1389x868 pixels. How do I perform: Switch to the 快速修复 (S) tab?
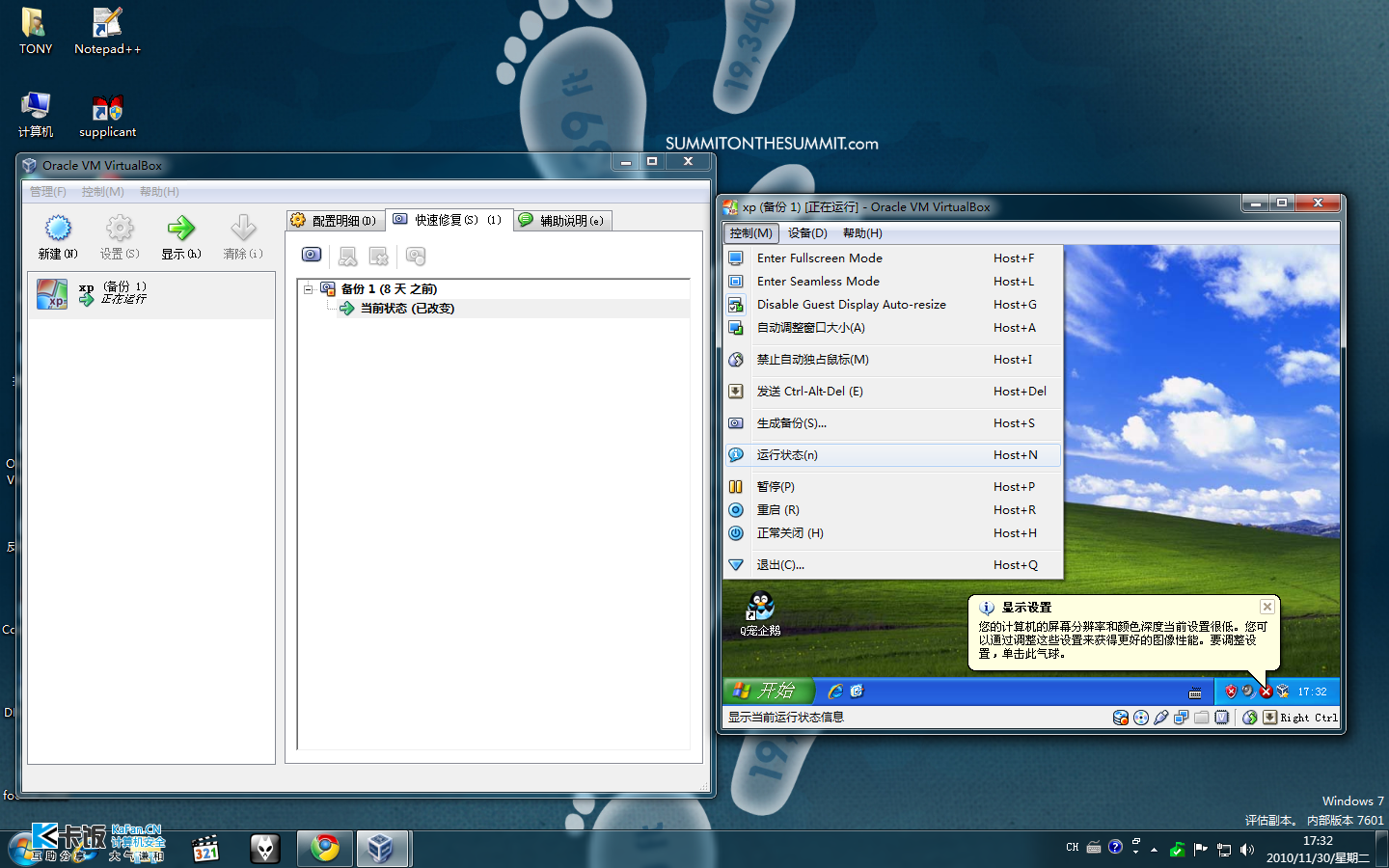449,220
